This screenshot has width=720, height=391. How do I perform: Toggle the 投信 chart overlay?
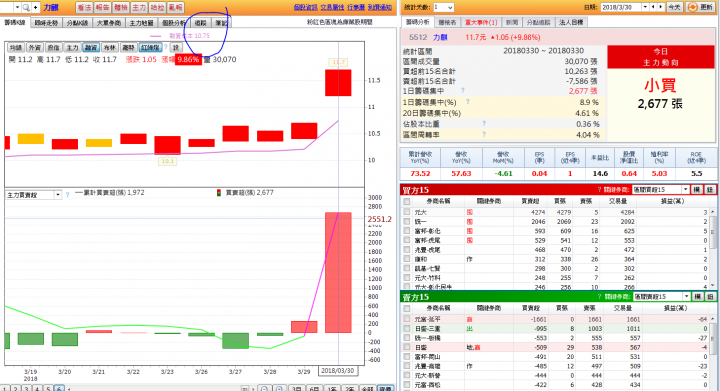tap(53, 48)
